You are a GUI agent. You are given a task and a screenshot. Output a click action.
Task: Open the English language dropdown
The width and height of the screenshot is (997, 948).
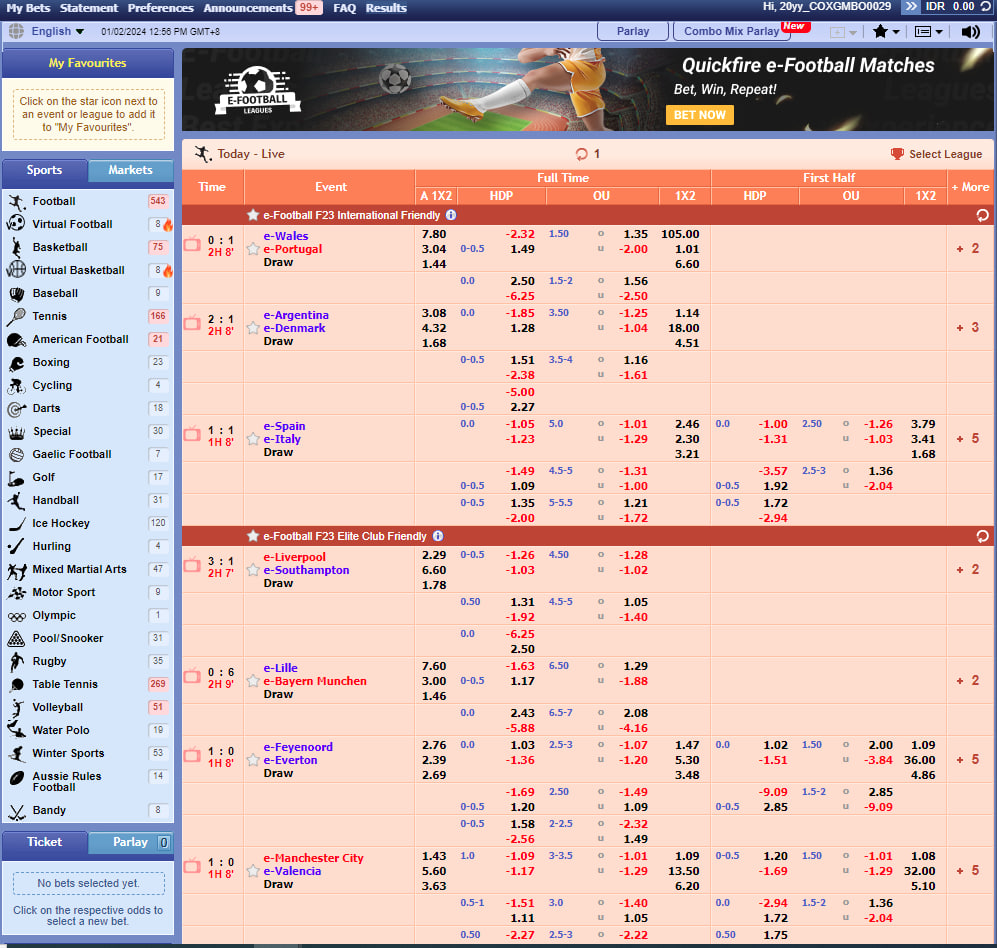[x=57, y=31]
